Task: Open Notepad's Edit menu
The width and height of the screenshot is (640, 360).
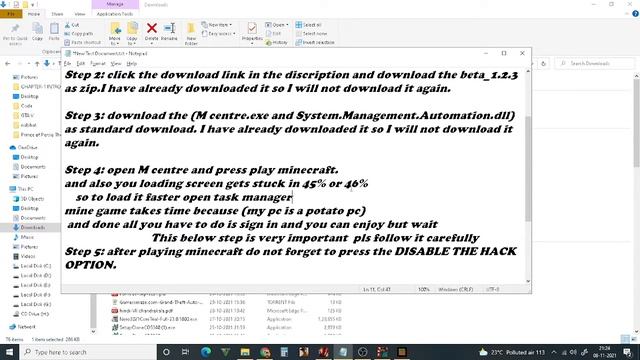Action: pyautogui.click(x=80, y=64)
